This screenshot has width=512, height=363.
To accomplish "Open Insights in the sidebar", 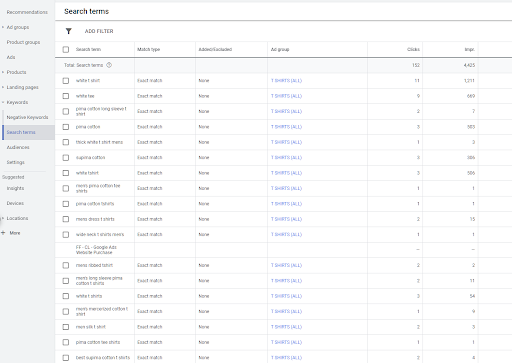I will point(15,188).
